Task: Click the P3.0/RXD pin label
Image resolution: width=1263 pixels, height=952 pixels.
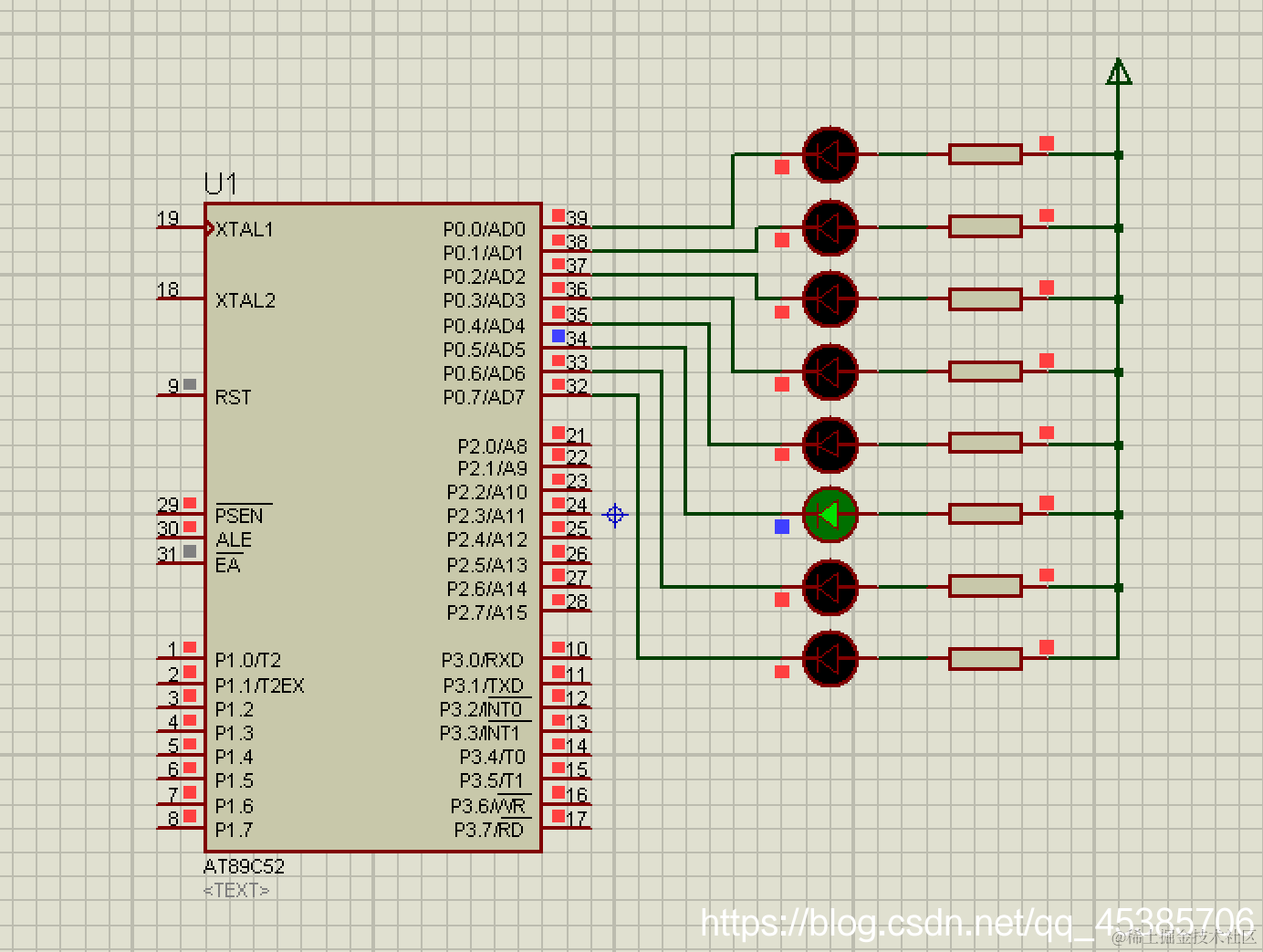Action: click(483, 660)
